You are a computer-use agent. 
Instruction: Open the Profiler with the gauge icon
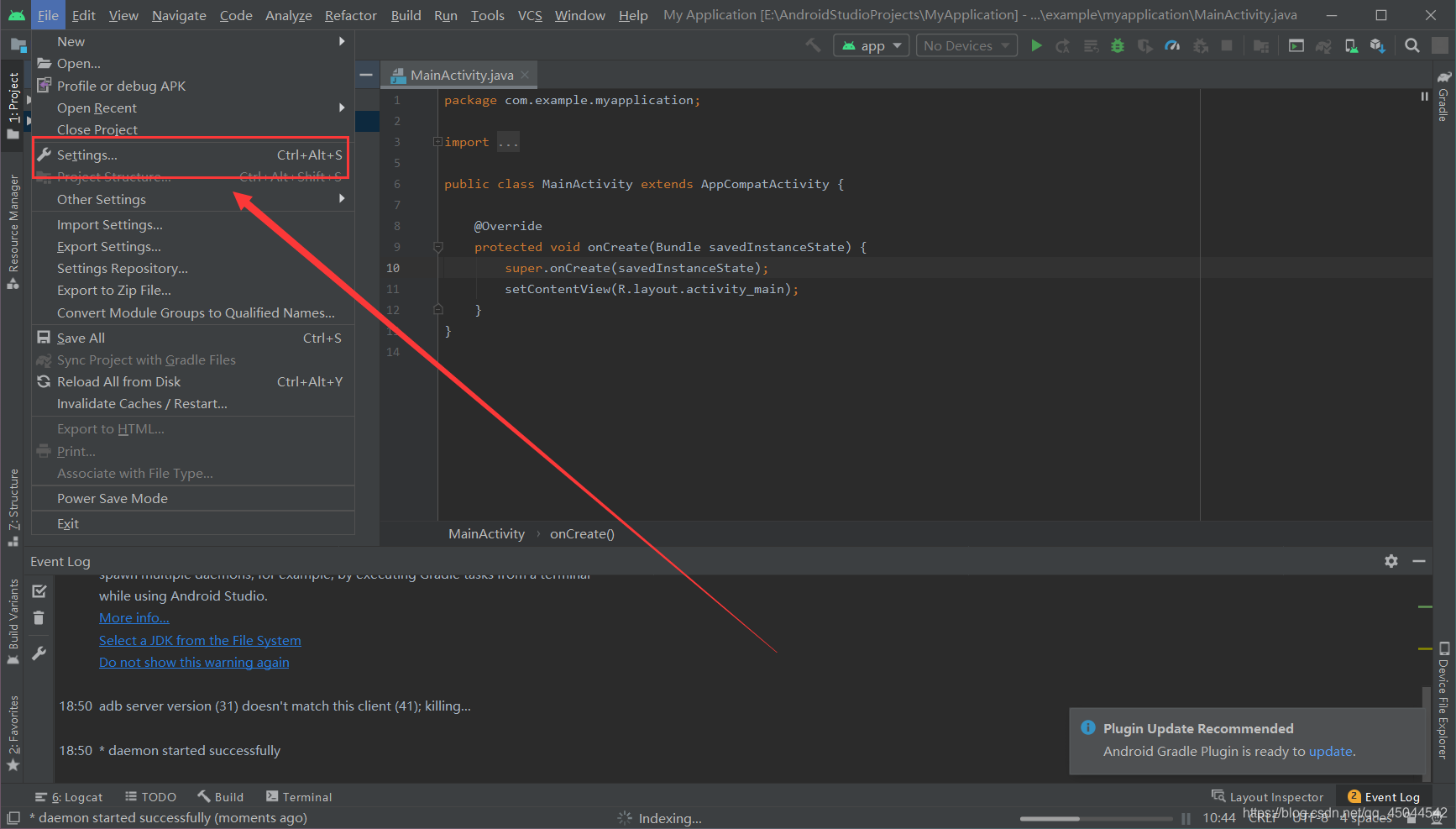tap(1172, 45)
